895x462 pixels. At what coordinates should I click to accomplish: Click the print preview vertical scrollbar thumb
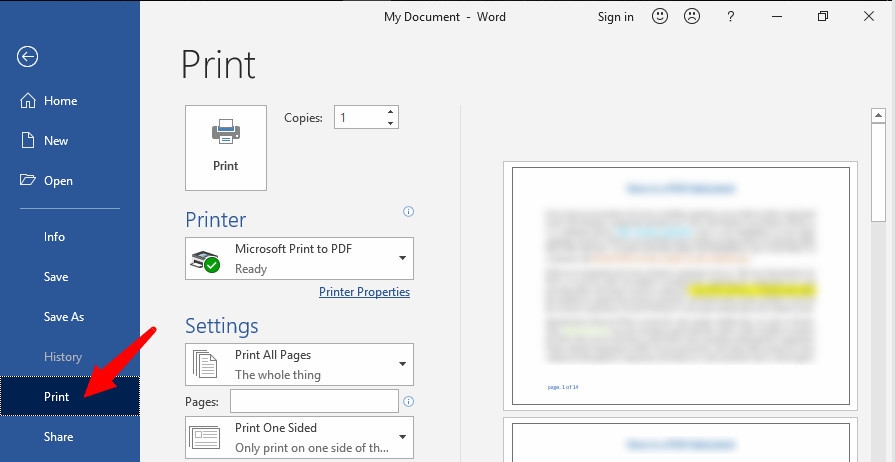coord(878,172)
